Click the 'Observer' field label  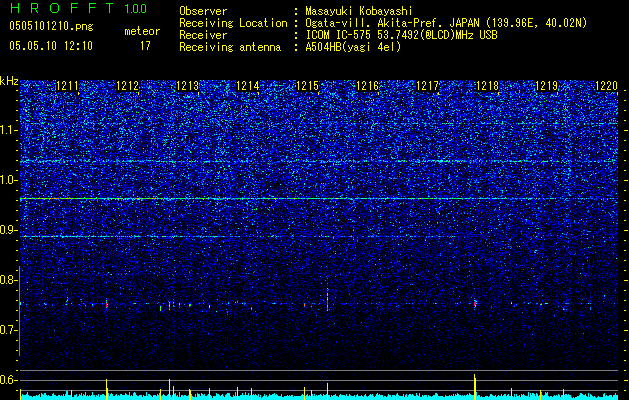(x=203, y=11)
